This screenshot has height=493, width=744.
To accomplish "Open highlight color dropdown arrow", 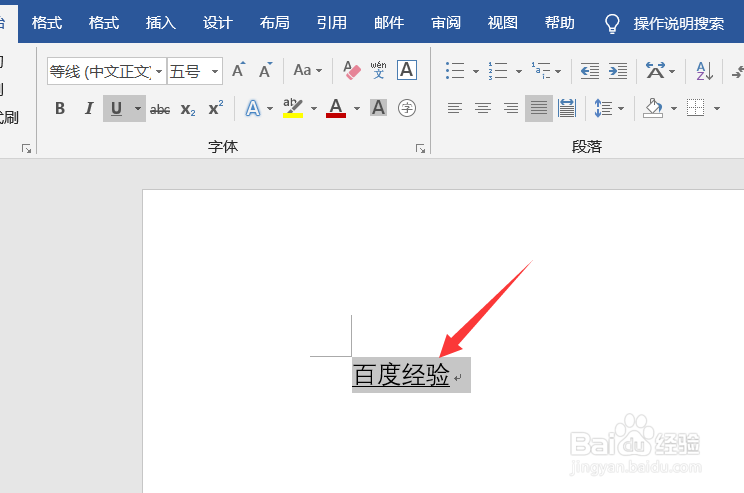I will [314, 109].
